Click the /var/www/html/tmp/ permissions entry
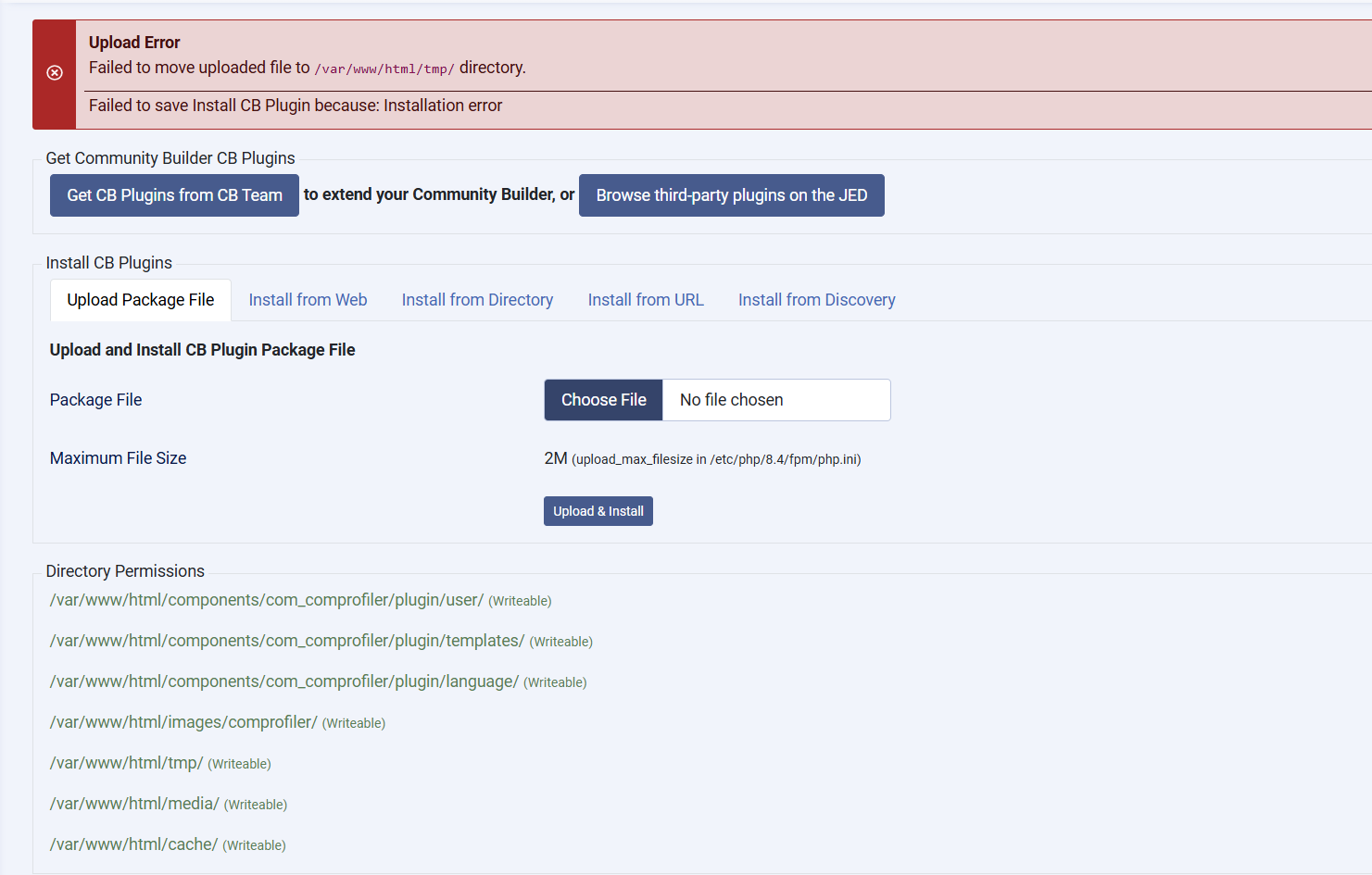Viewport: 1372px width, 875px height. click(127, 763)
